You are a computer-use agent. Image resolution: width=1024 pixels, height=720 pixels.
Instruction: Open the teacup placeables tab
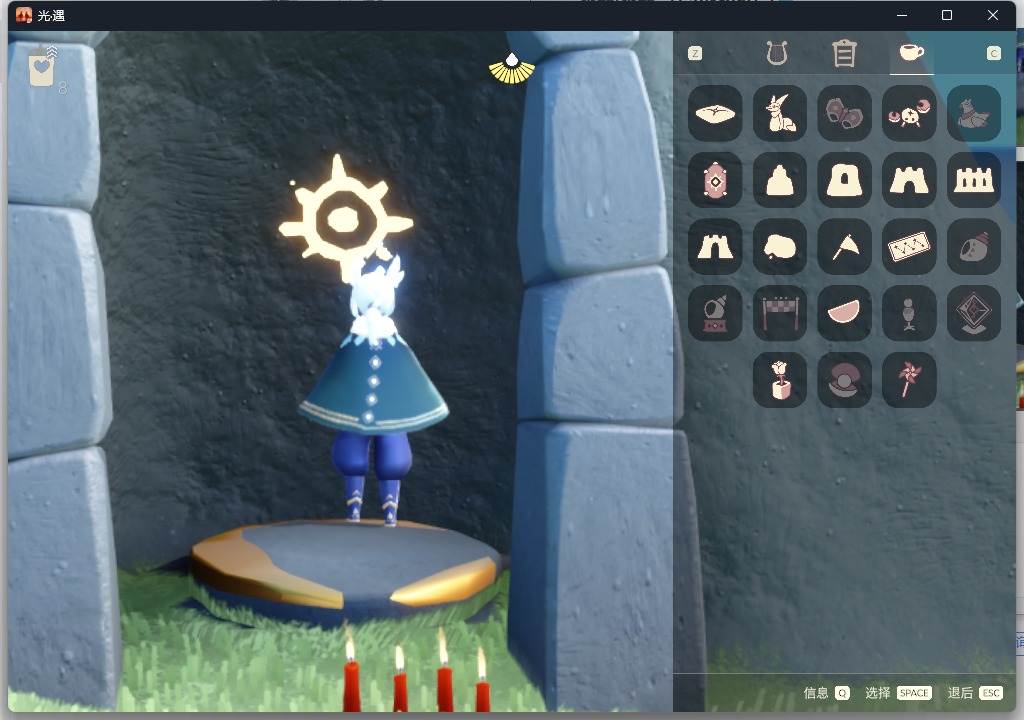(912, 52)
